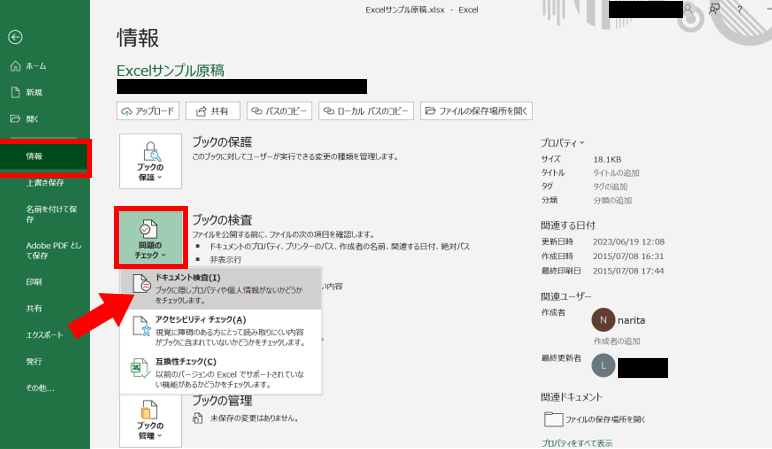The height and width of the screenshot is (449, 772).
Task: Click the タグの追加 field
Action: click(x=610, y=187)
